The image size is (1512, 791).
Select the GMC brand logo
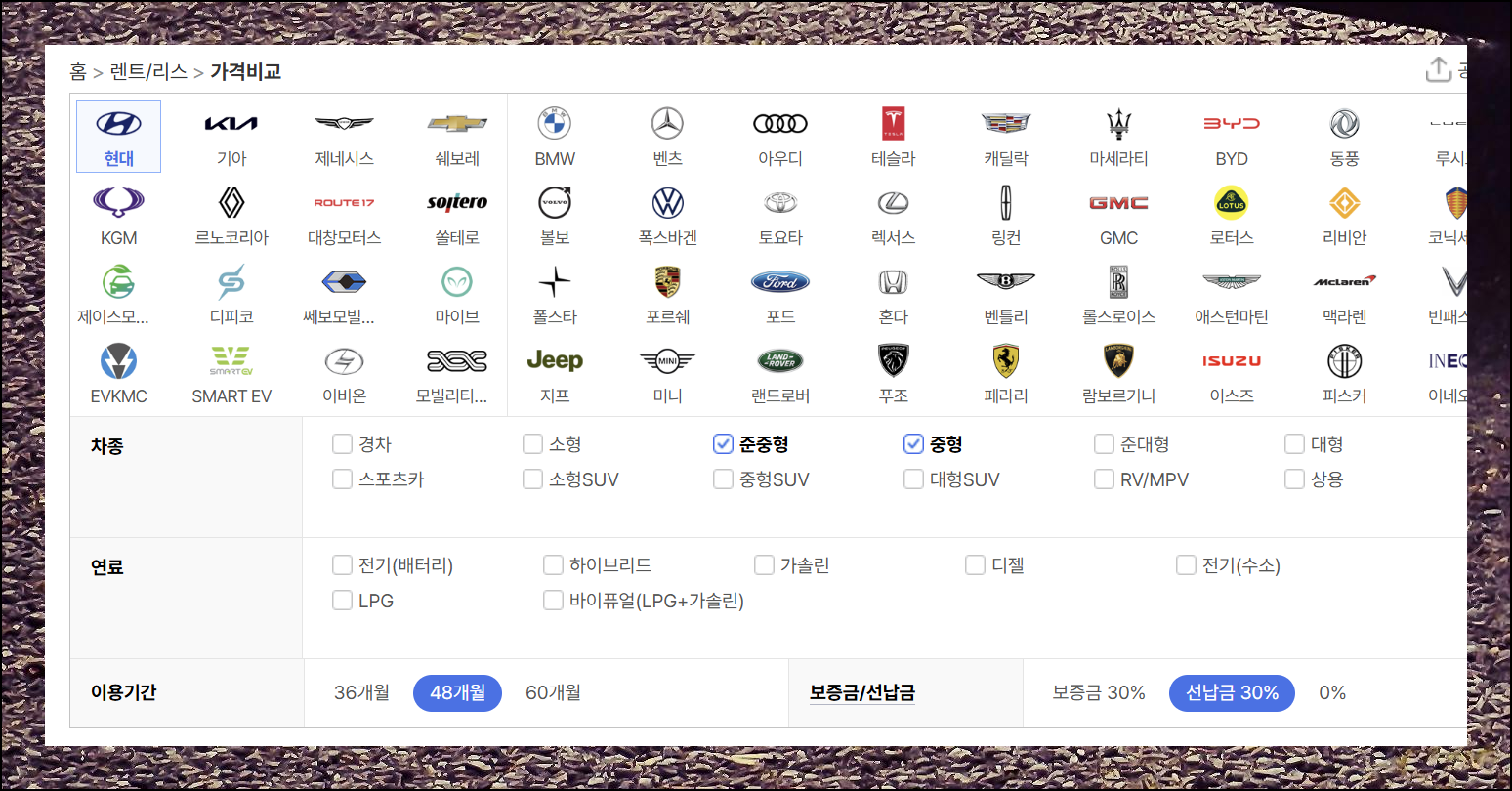click(x=1119, y=203)
